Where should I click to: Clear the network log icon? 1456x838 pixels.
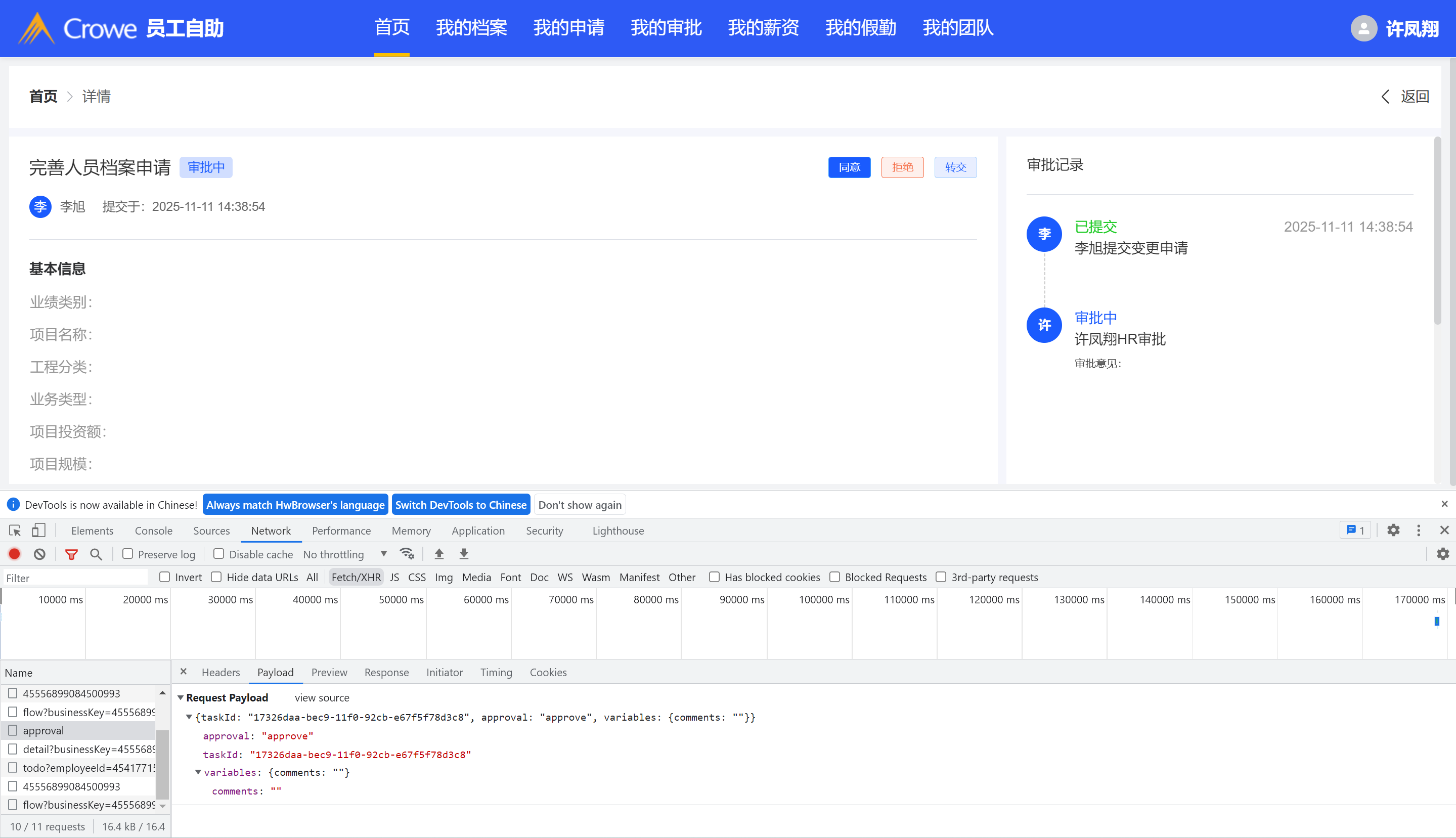[x=39, y=554]
